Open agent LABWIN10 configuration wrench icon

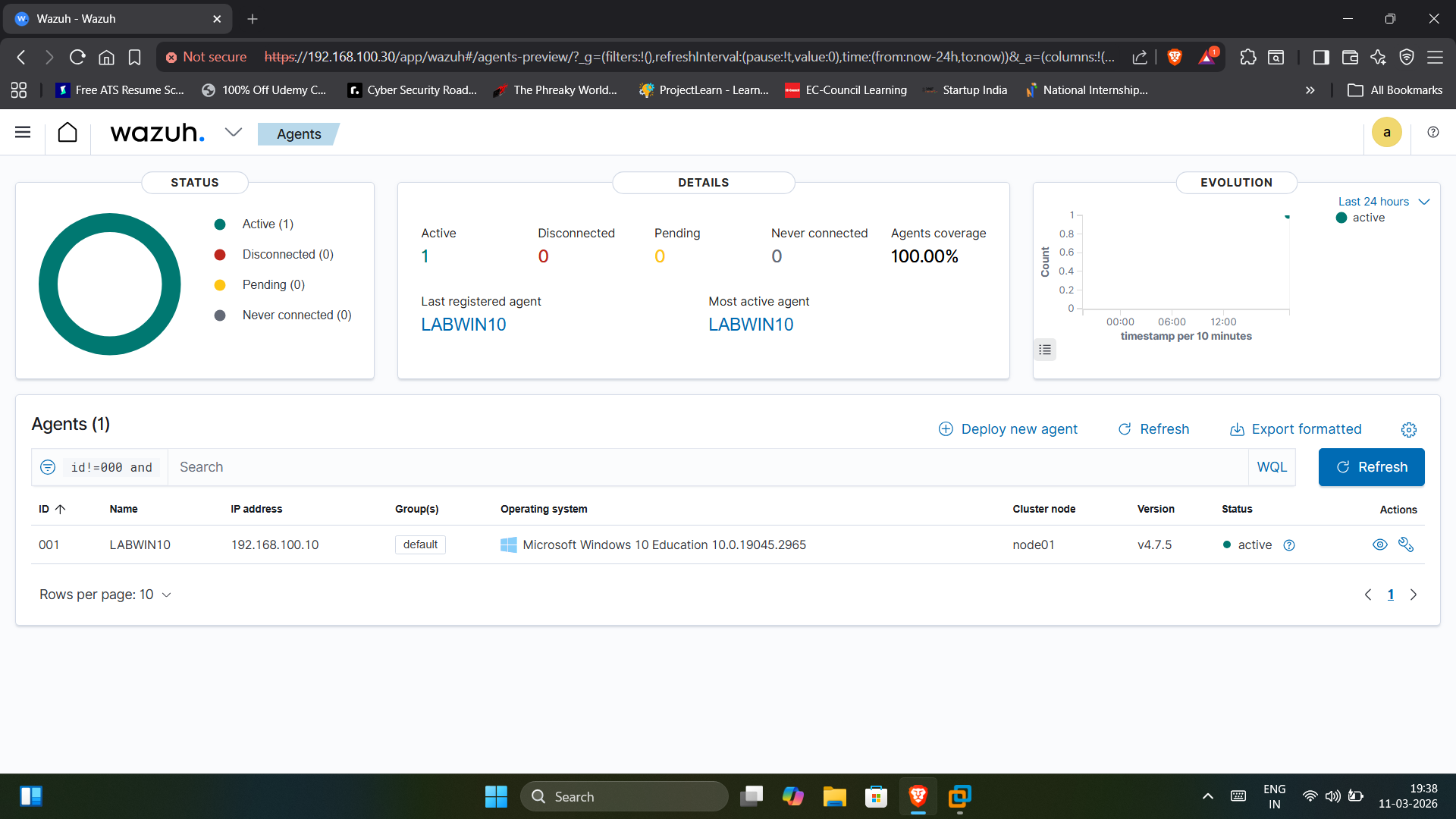point(1406,544)
